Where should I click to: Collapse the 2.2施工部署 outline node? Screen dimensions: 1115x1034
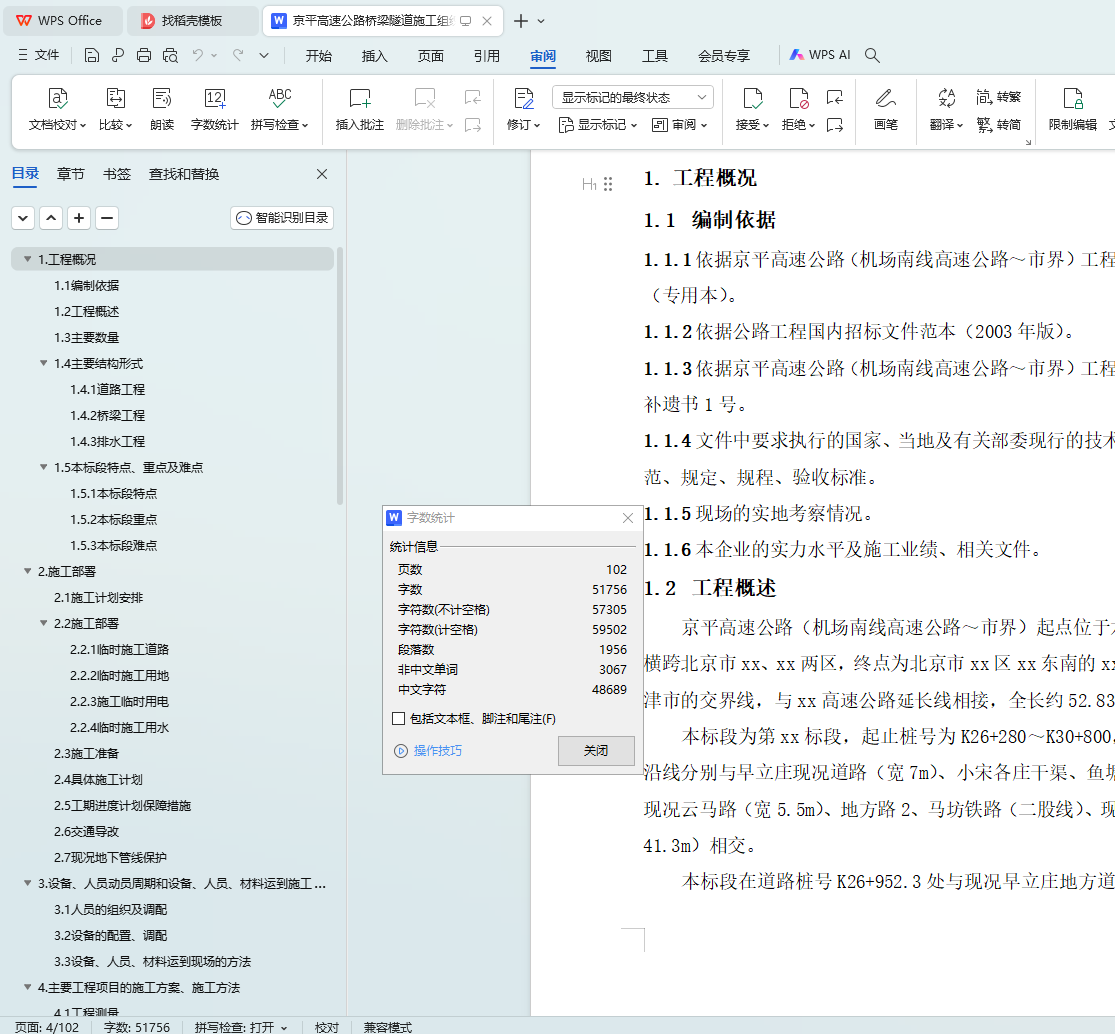44,623
